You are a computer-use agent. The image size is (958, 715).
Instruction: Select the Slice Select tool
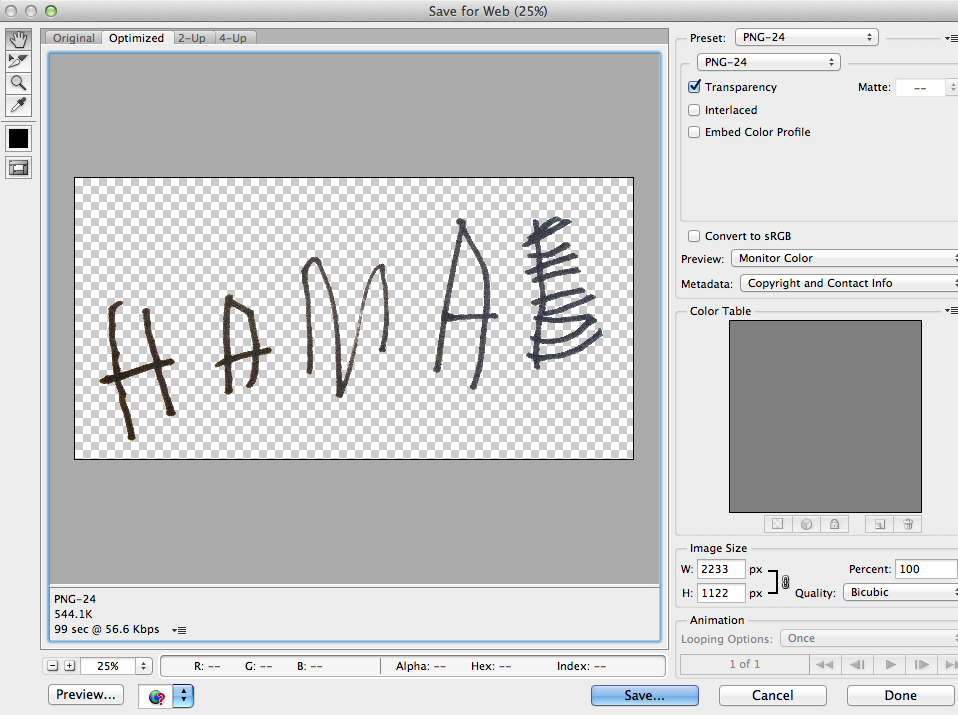pos(18,61)
